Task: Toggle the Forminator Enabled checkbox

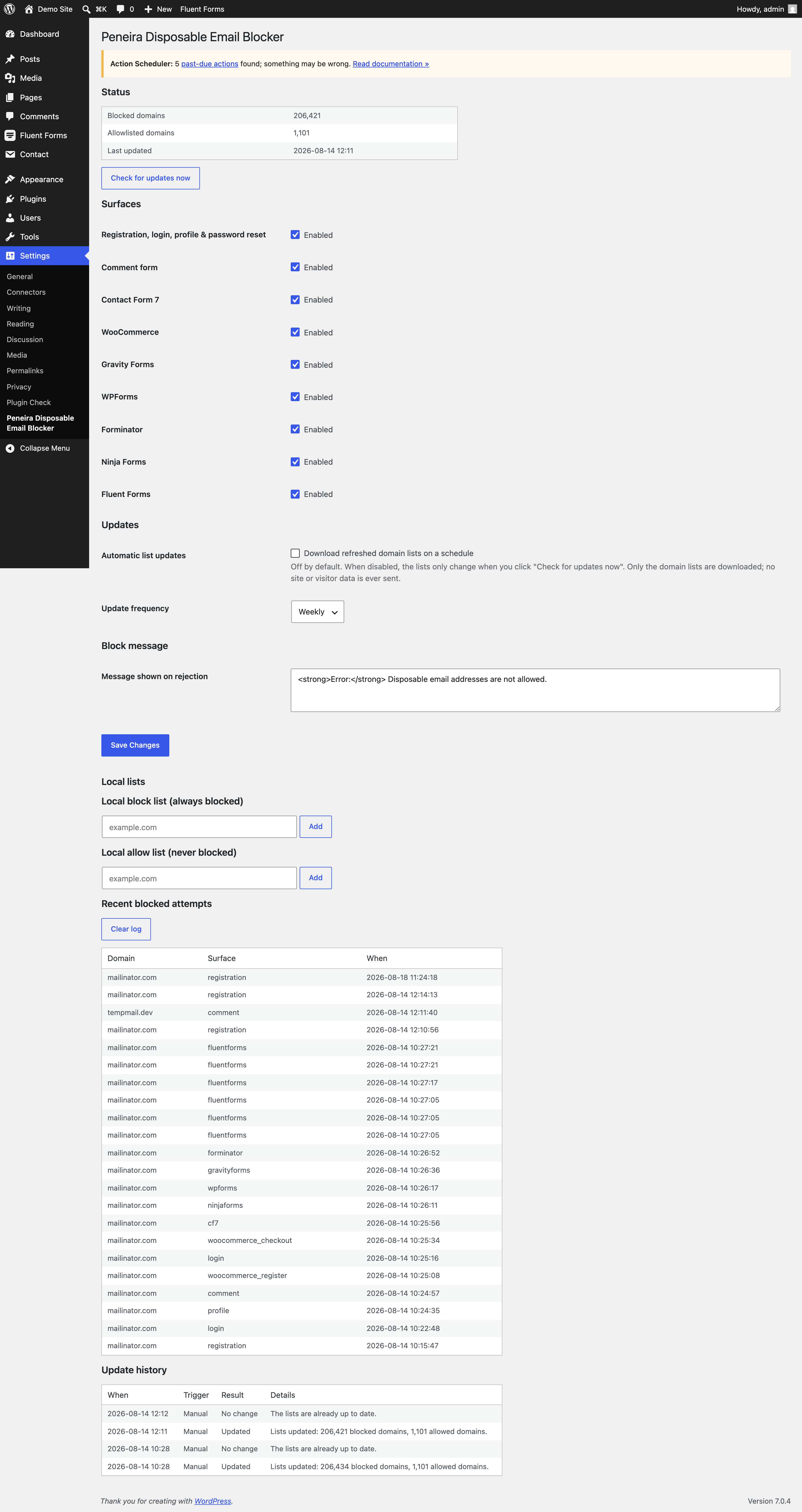Action: (x=295, y=429)
